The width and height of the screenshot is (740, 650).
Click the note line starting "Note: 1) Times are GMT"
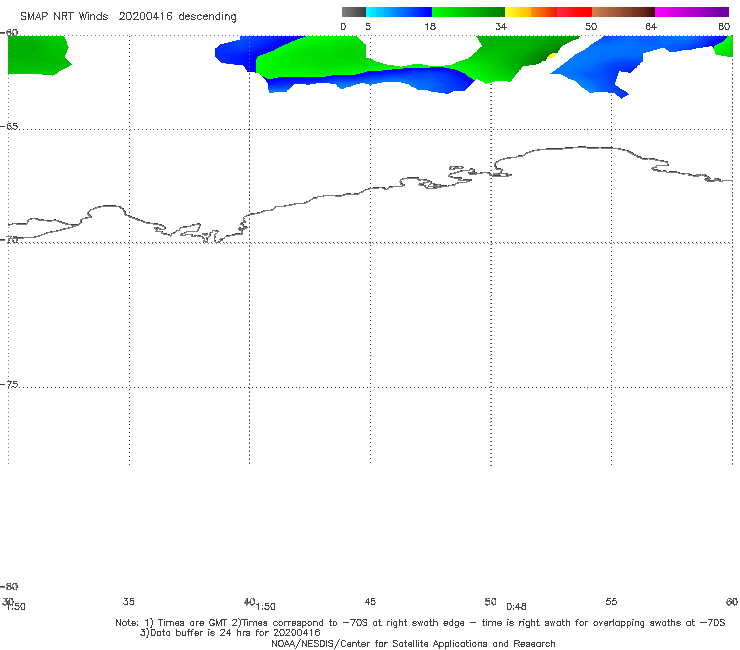[420, 623]
